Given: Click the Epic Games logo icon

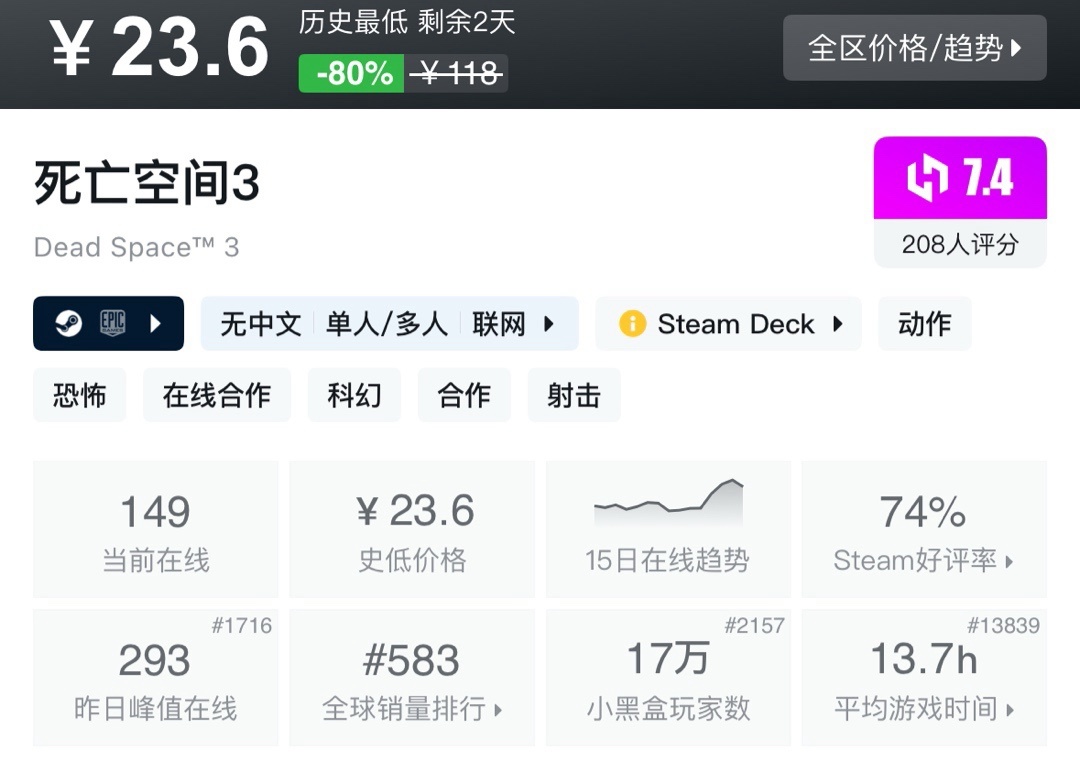Looking at the screenshot, I should coord(112,324).
